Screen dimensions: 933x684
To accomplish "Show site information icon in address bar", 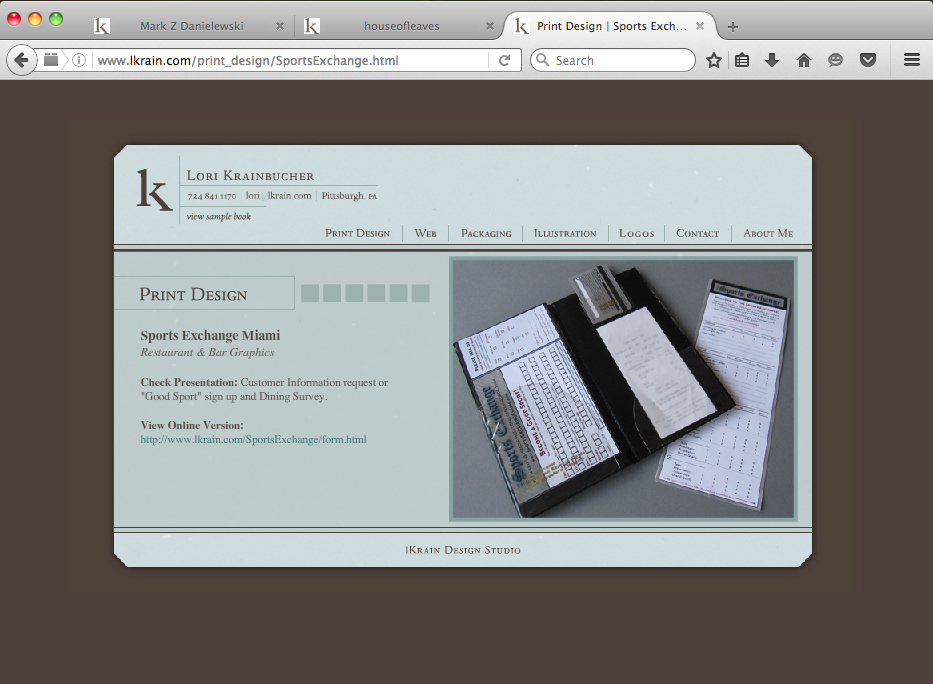I will click(x=79, y=60).
